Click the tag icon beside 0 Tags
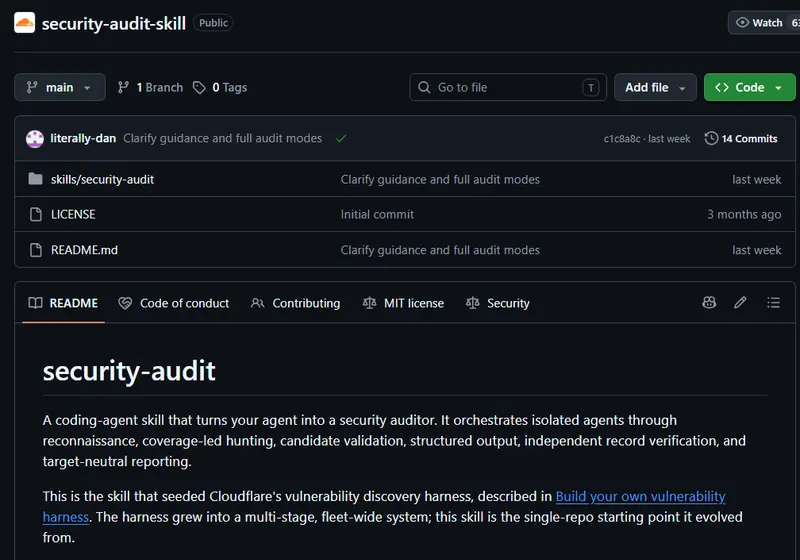The width and height of the screenshot is (800, 560). (x=199, y=88)
